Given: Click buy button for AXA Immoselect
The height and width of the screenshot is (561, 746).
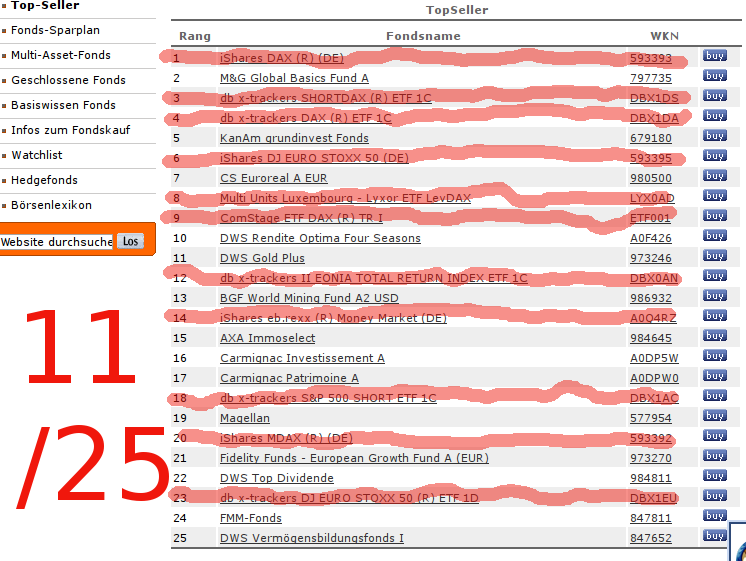Looking at the screenshot, I should point(715,335).
